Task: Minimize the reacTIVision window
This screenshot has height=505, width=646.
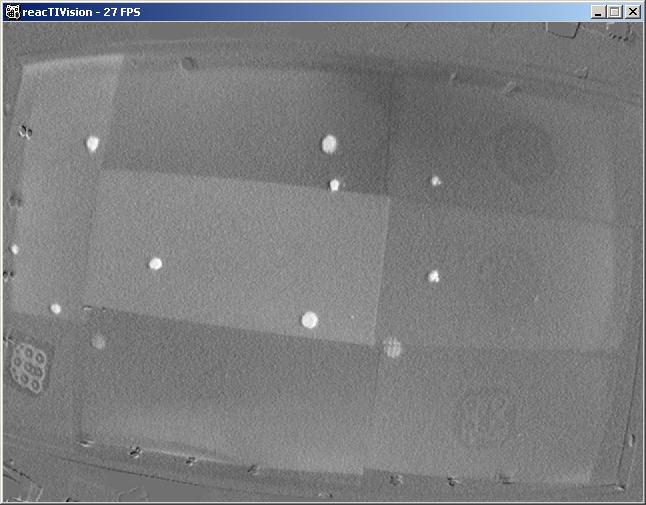Action: pyautogui.click(x=598, y=12)
